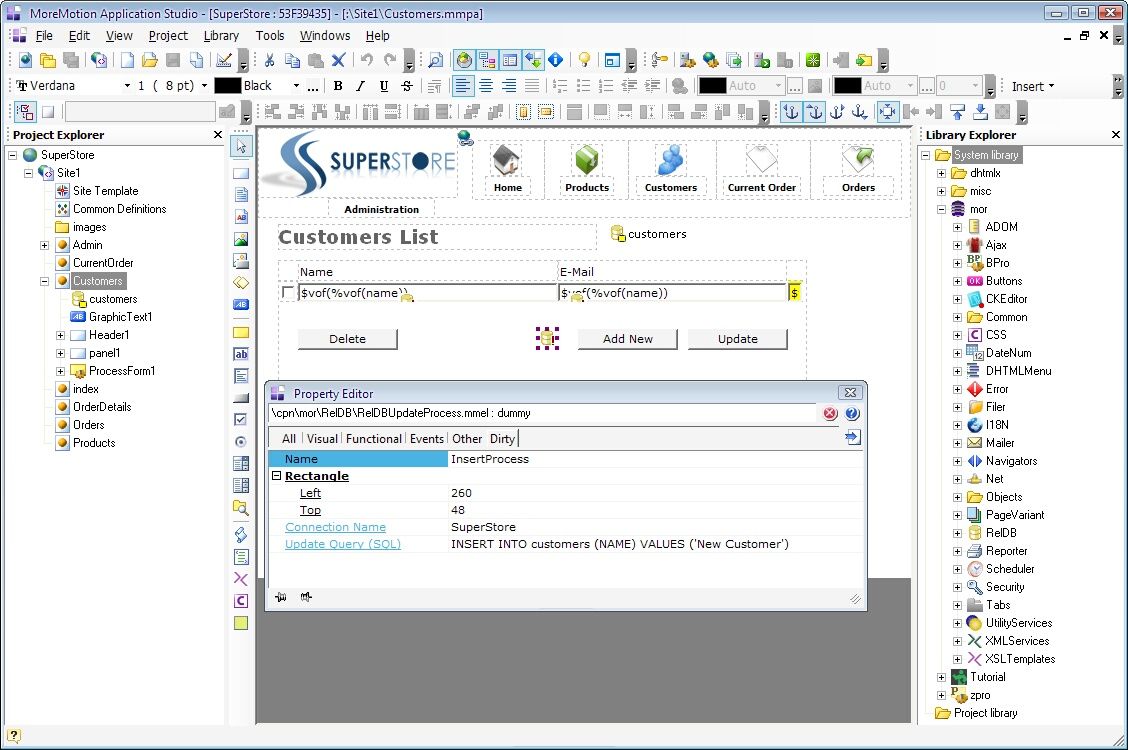Click the Cut scissors icon in toolbar
This screenshot has width=1128, height=750.
[x=269, y=60]
